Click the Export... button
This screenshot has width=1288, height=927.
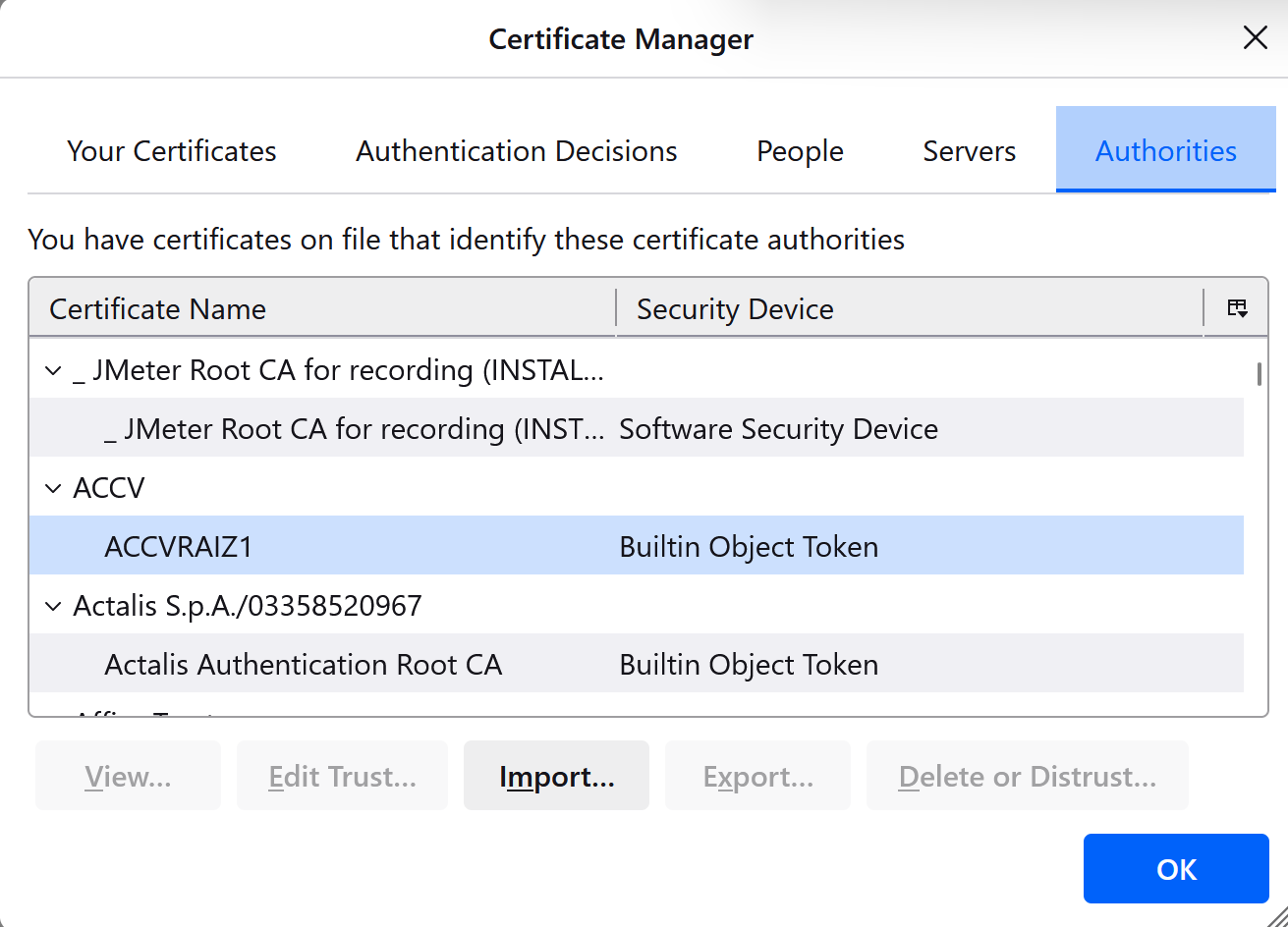tap(757, 776)
